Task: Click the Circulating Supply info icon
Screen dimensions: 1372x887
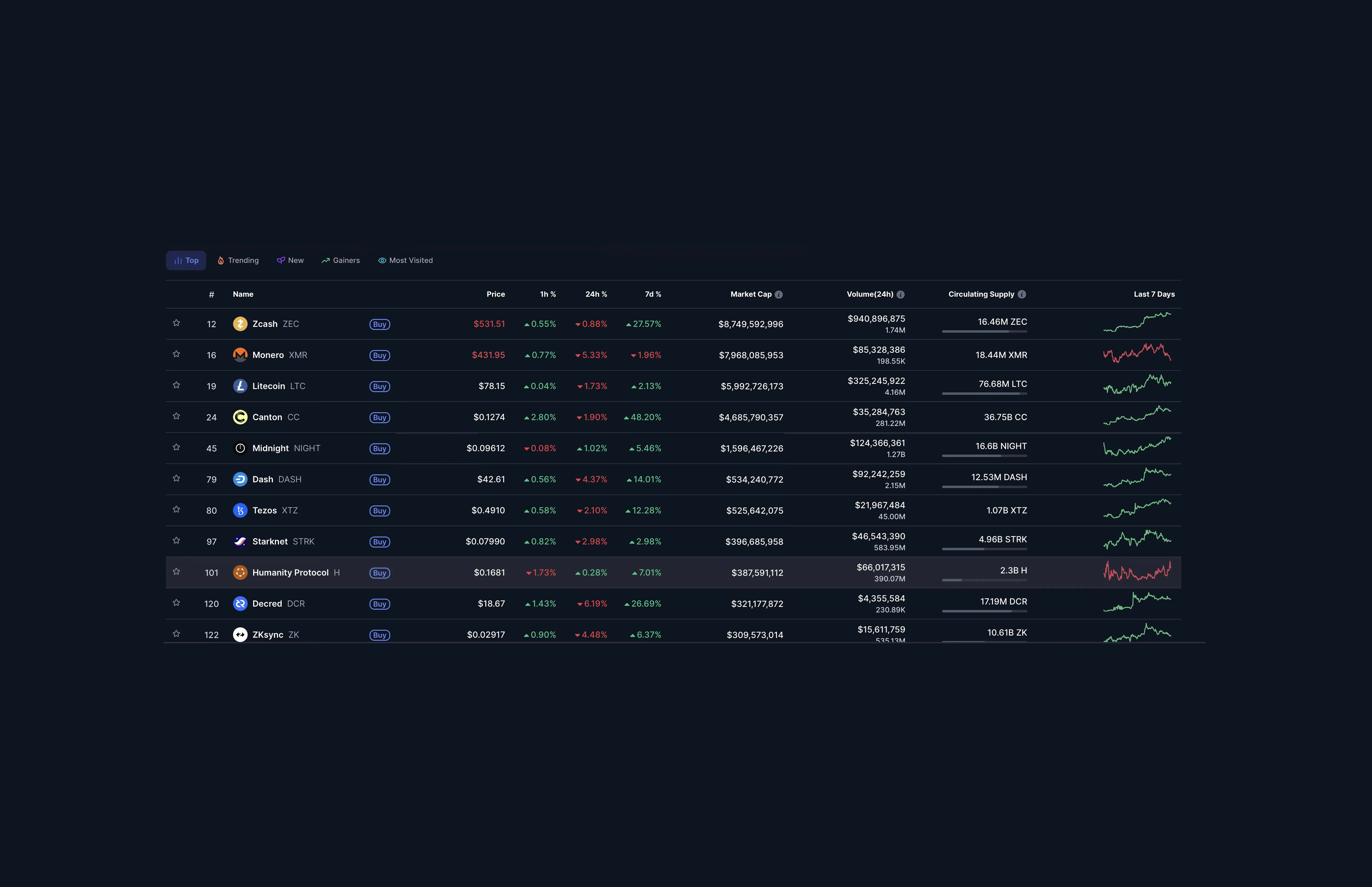Action: click(x=1022, y=294)
